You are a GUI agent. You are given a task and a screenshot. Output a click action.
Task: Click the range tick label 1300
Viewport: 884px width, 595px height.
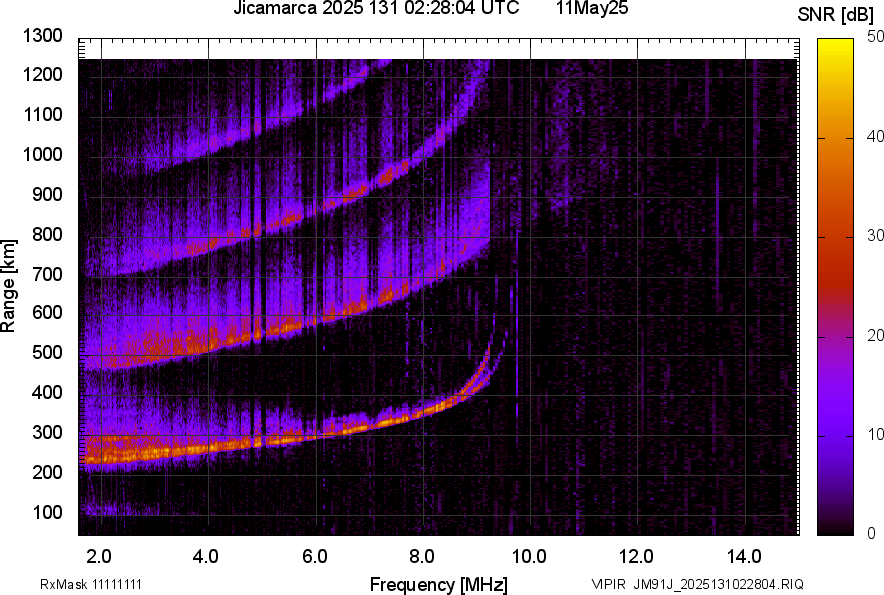tap(43, 36)
